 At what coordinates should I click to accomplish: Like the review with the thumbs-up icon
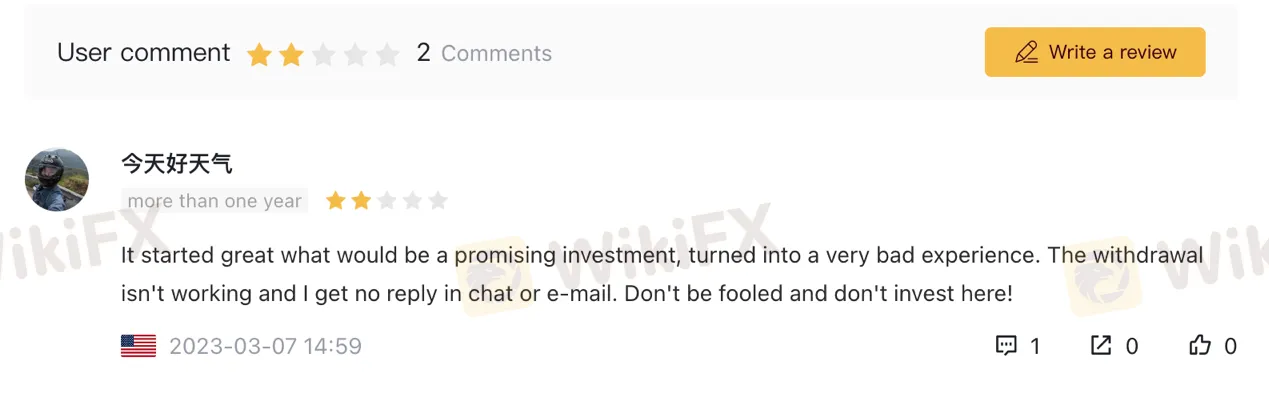tap(1200, 346)
